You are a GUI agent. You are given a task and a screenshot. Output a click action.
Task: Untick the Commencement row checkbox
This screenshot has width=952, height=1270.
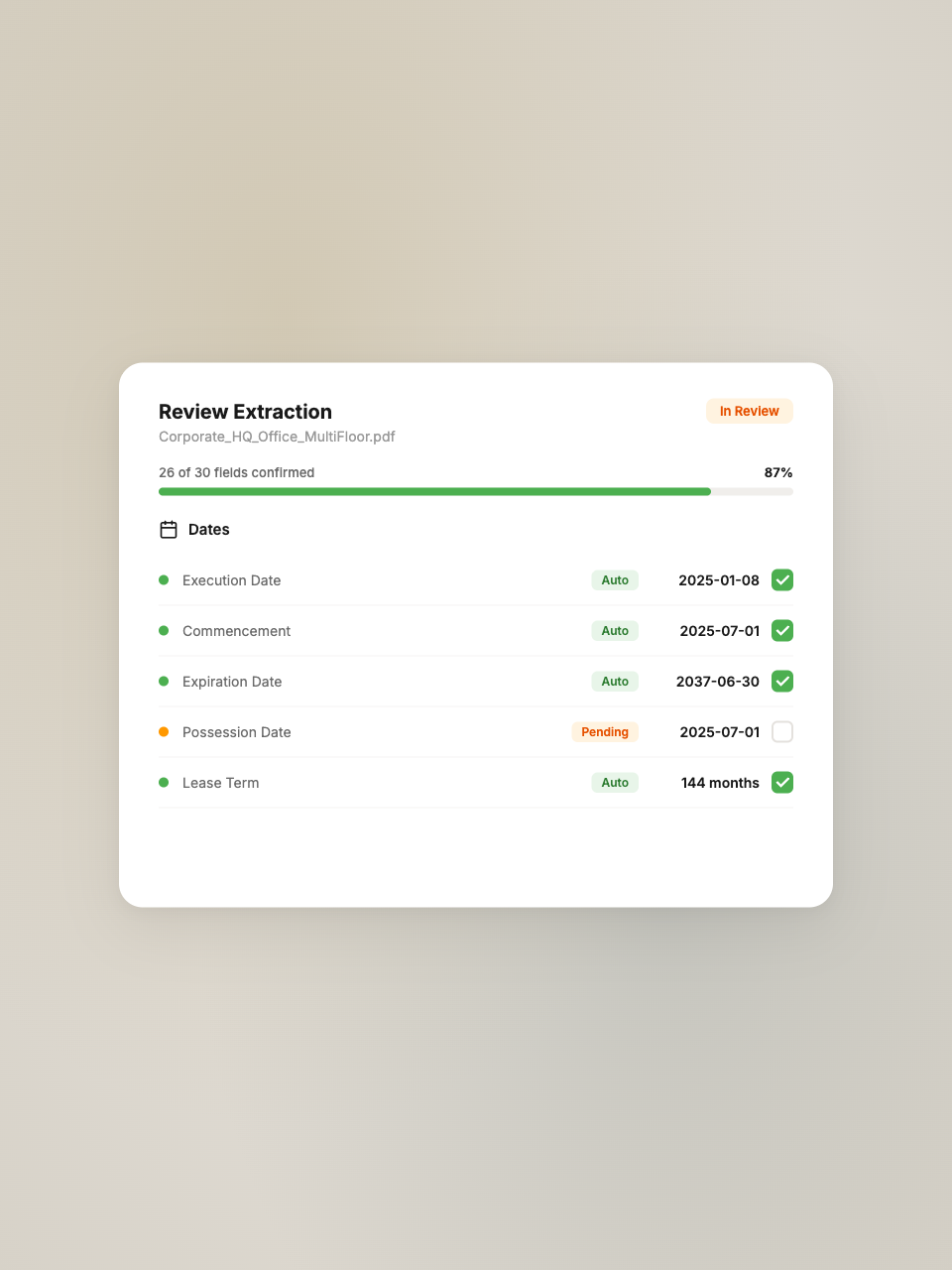click(782, 631)
